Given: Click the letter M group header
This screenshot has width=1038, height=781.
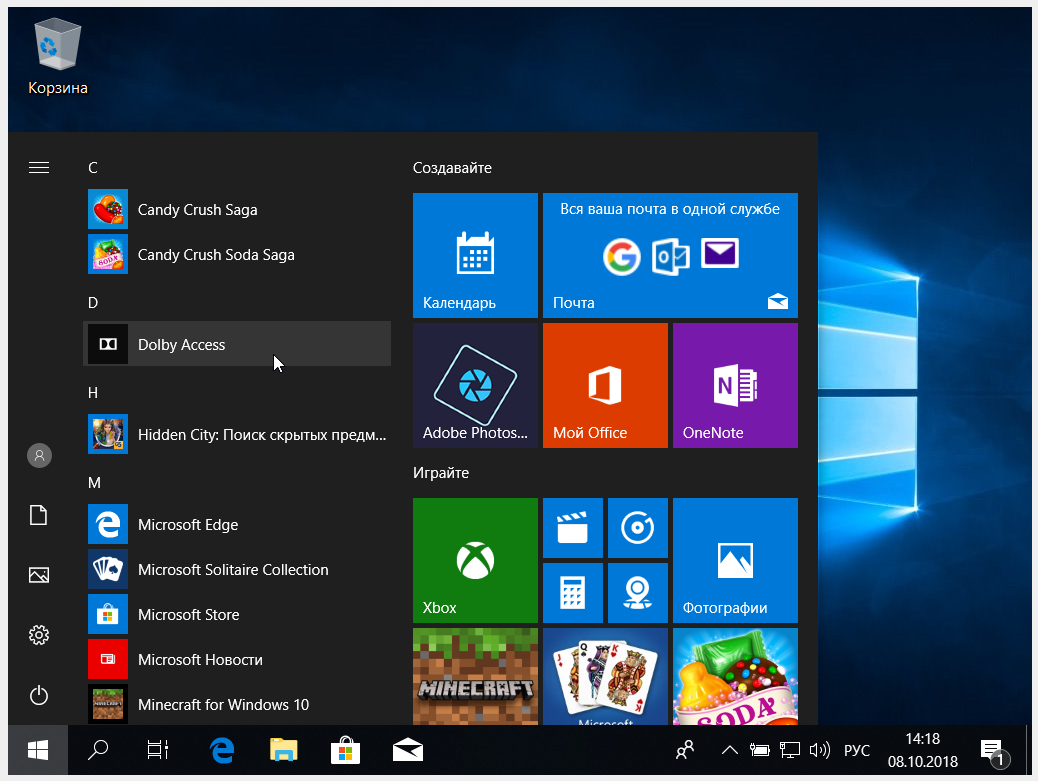Looking at the screenshot, I should pos(95,483).
